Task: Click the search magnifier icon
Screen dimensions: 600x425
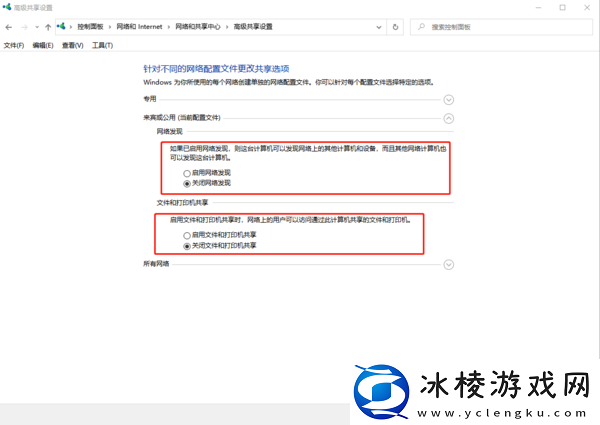Action: (x=421, y=27)
